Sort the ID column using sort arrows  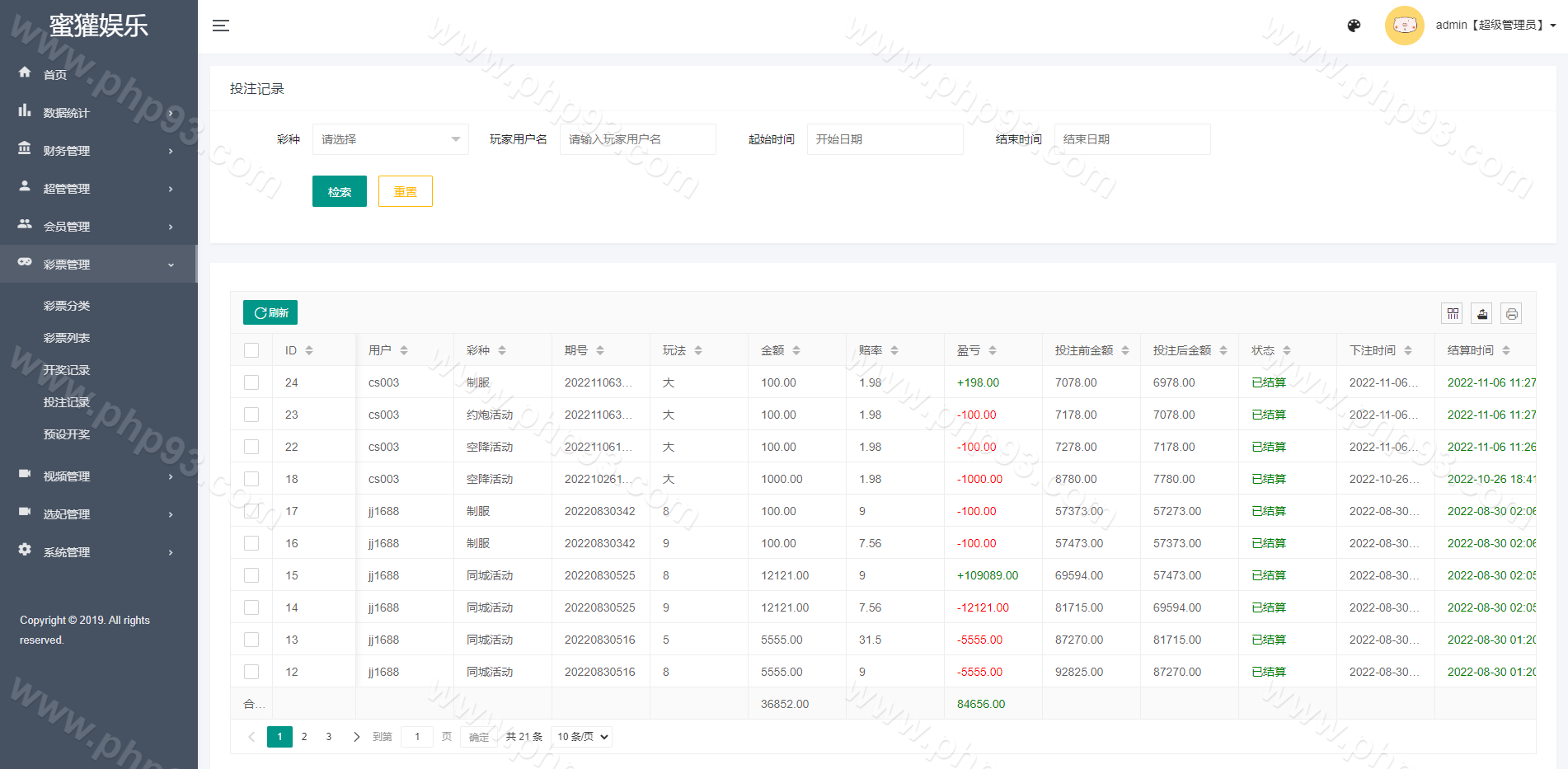coord(309,350)
